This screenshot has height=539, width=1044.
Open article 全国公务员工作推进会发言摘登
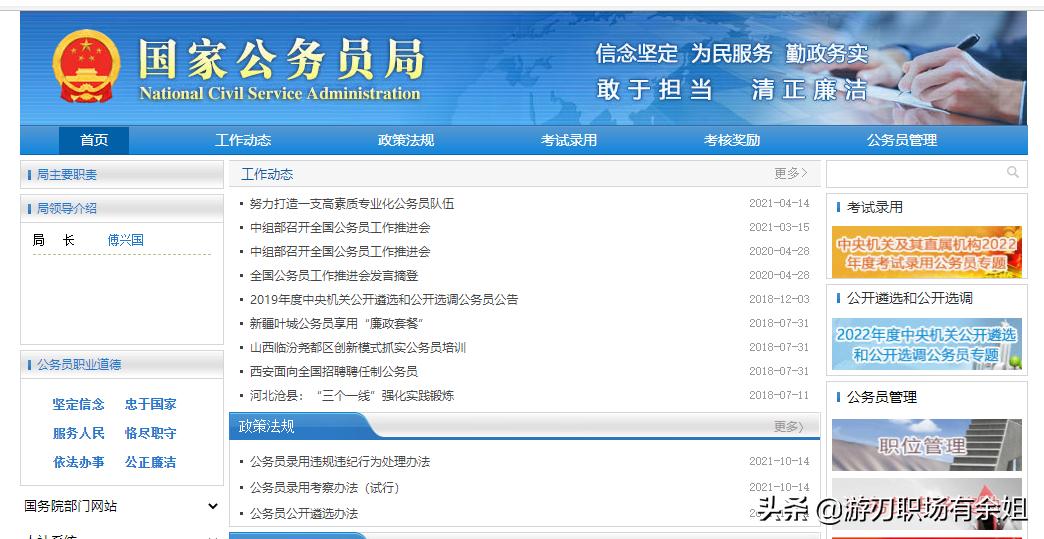334,275
